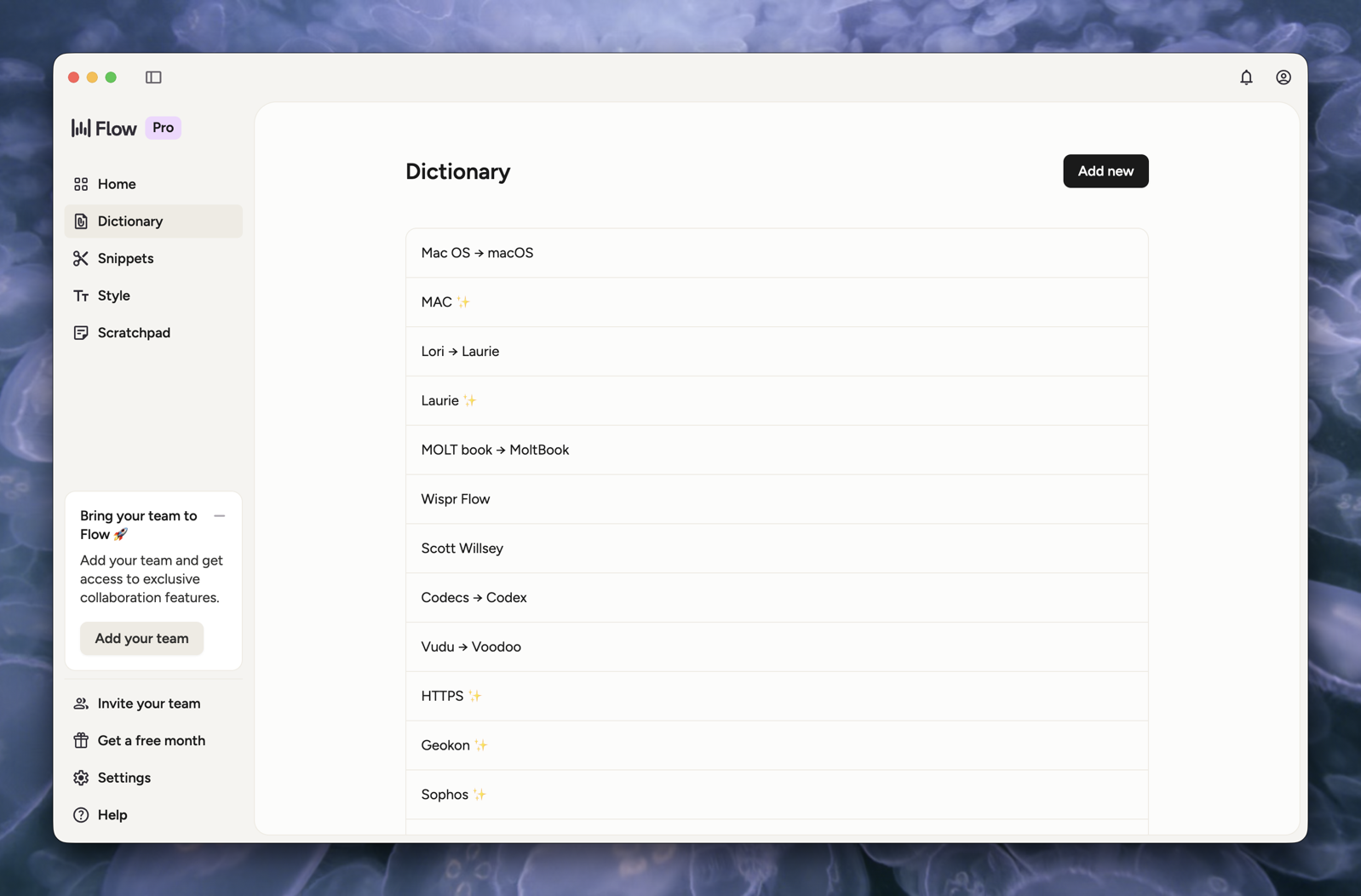
Task: Click the Add new button
Action: pyautogui.click(x=1105, y=171)
